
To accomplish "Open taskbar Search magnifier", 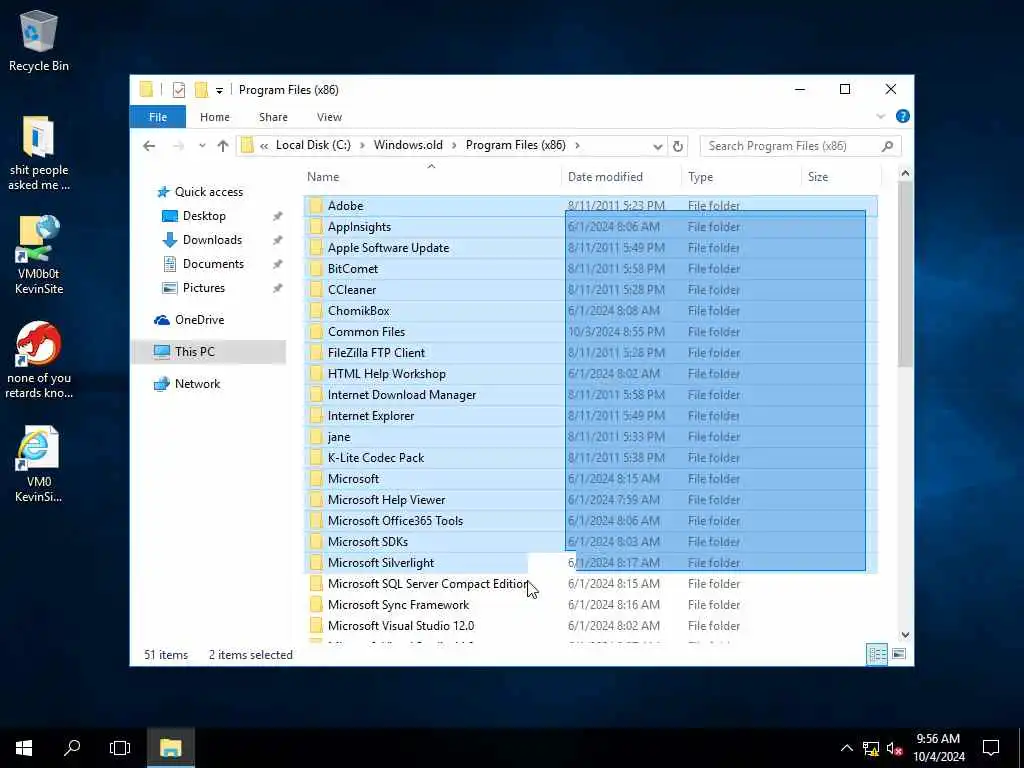I will [x=72, y=748].
